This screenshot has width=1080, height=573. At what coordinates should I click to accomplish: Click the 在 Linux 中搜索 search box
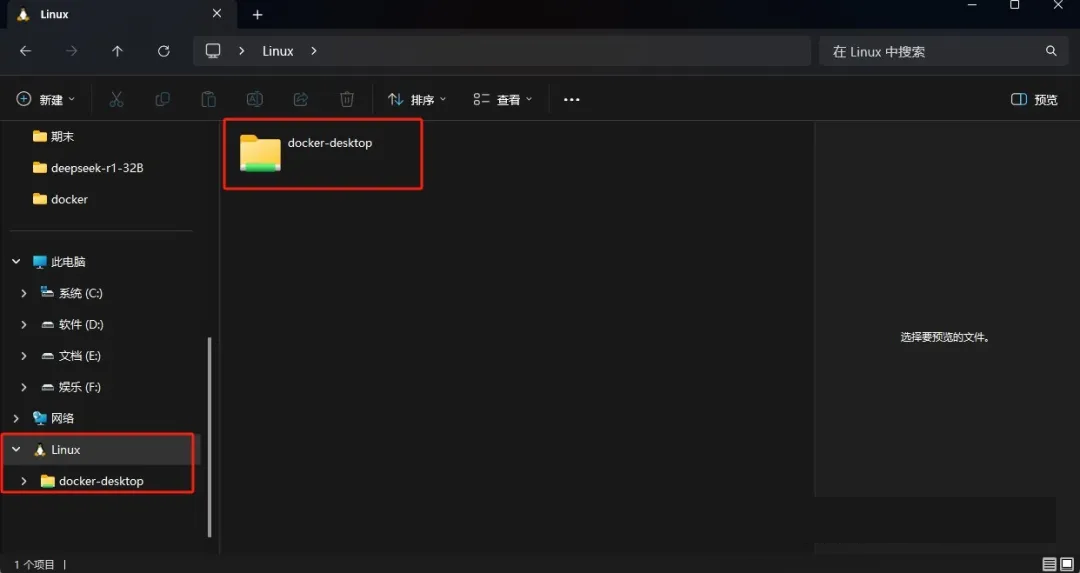(x=930, y=51)
